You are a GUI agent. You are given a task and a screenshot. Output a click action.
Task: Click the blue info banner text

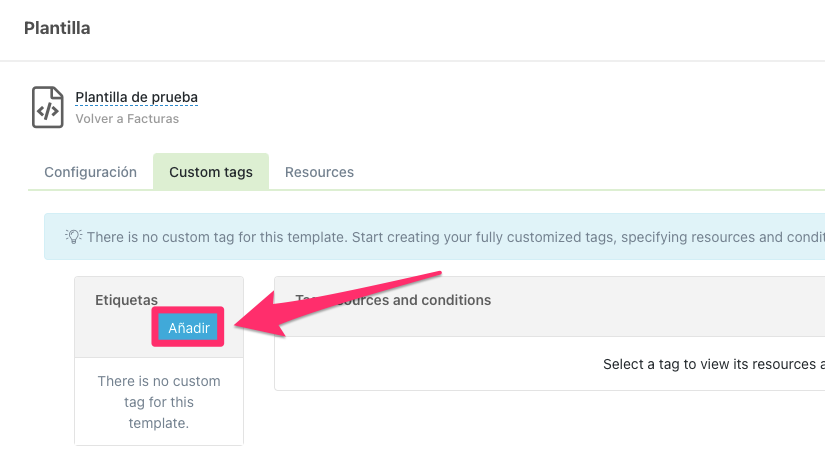[x=450, y=237]
